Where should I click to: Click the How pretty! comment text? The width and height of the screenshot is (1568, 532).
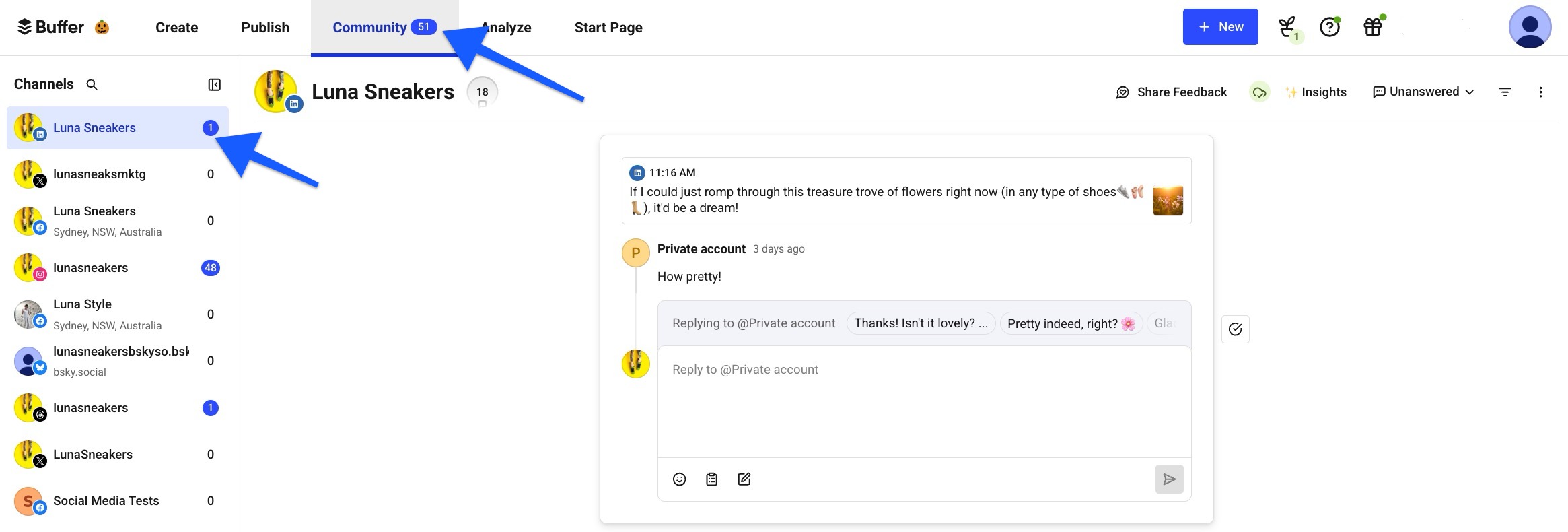(689, 277)
